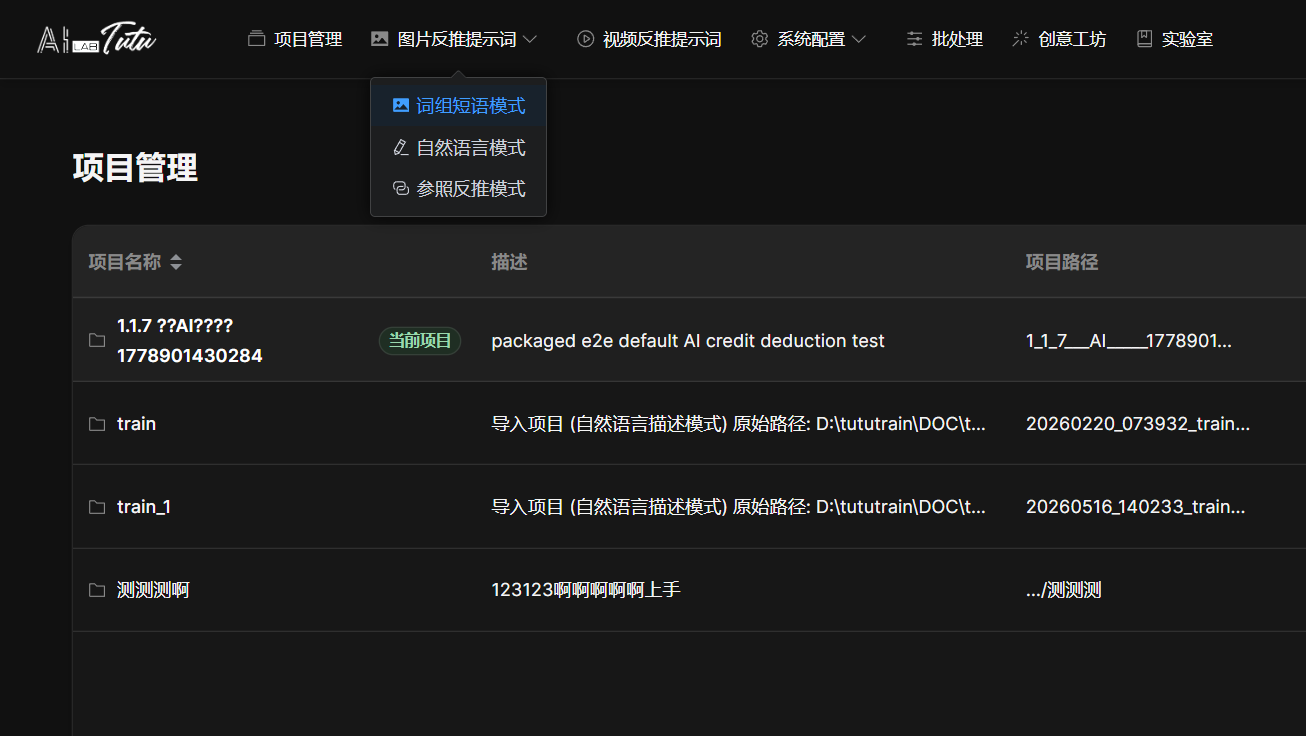Screen dimensions: 1306x736
Task: Click the path 20260220_073932_train...
Action: click(x=1138, y=424)
